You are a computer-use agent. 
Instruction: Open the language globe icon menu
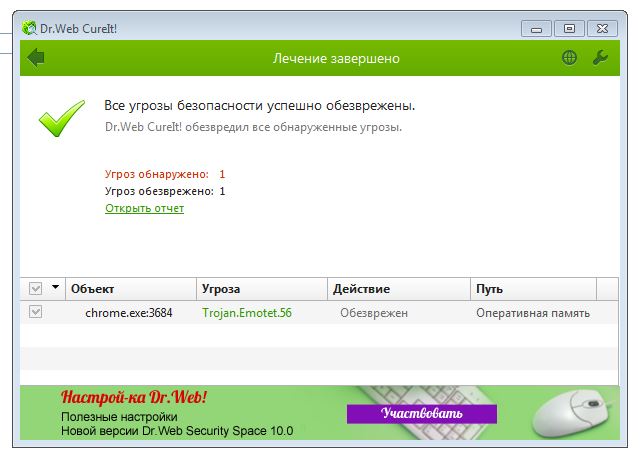pos(569,58)
